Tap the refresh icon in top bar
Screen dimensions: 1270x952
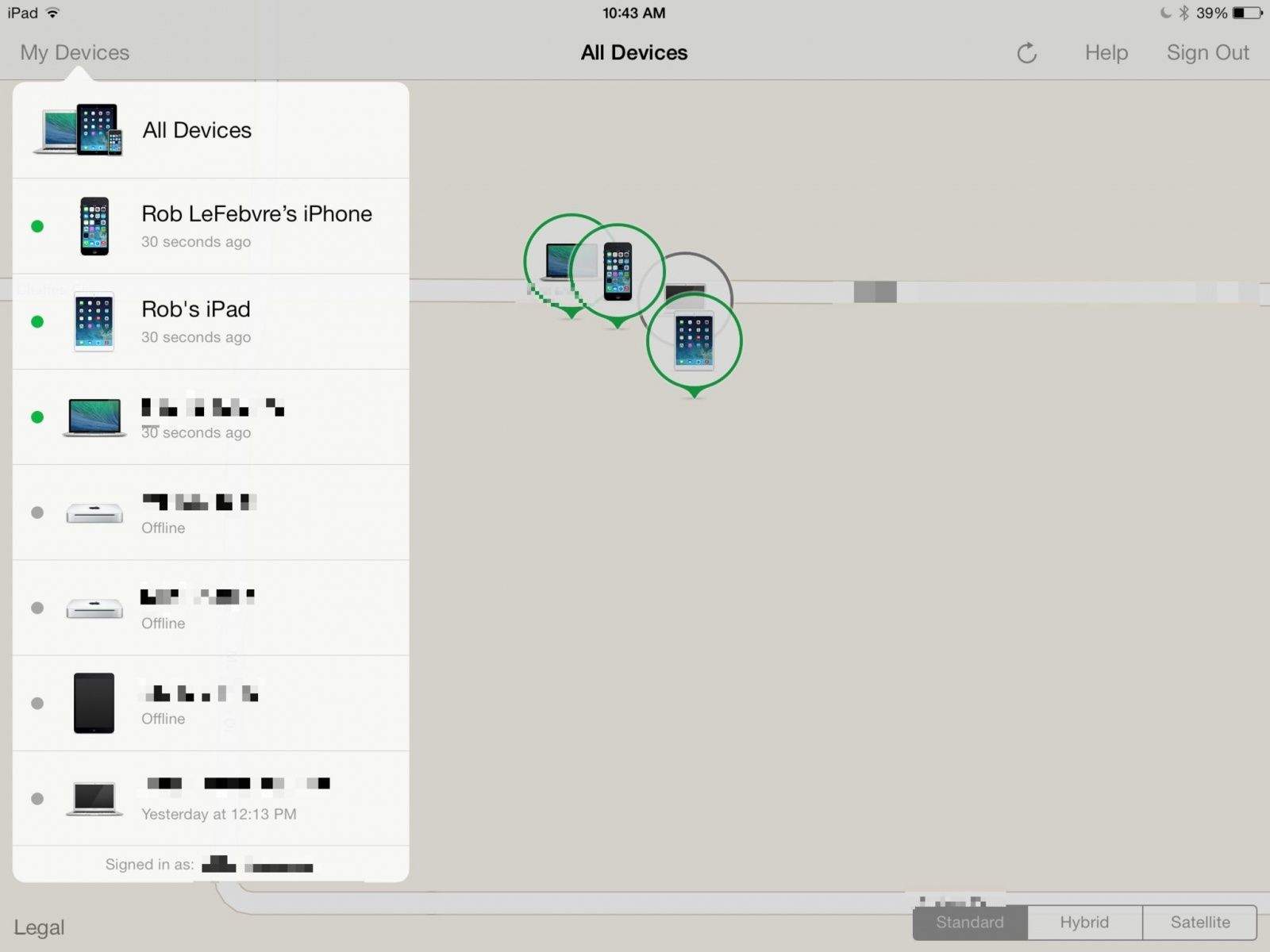[x=1026, y=53]
